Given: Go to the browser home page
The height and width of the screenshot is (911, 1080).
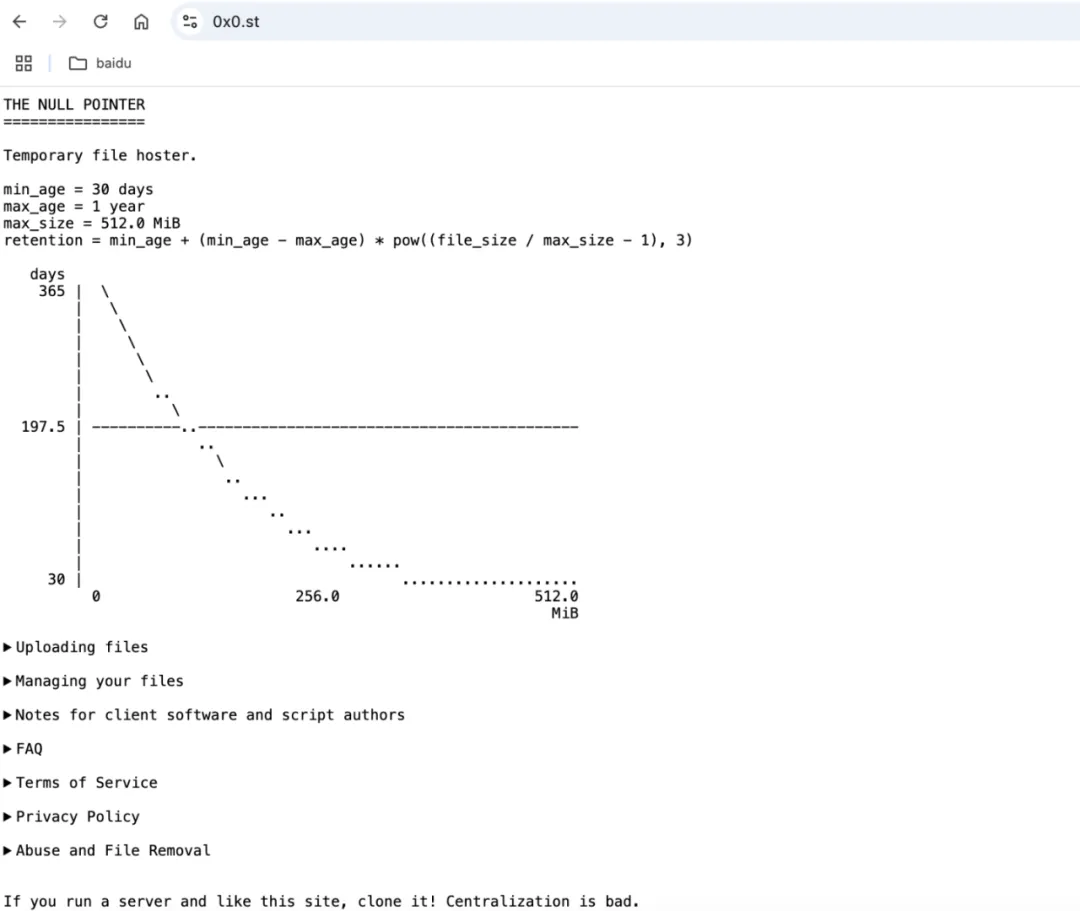Looking at the screenshot, I should click(141, 21).
